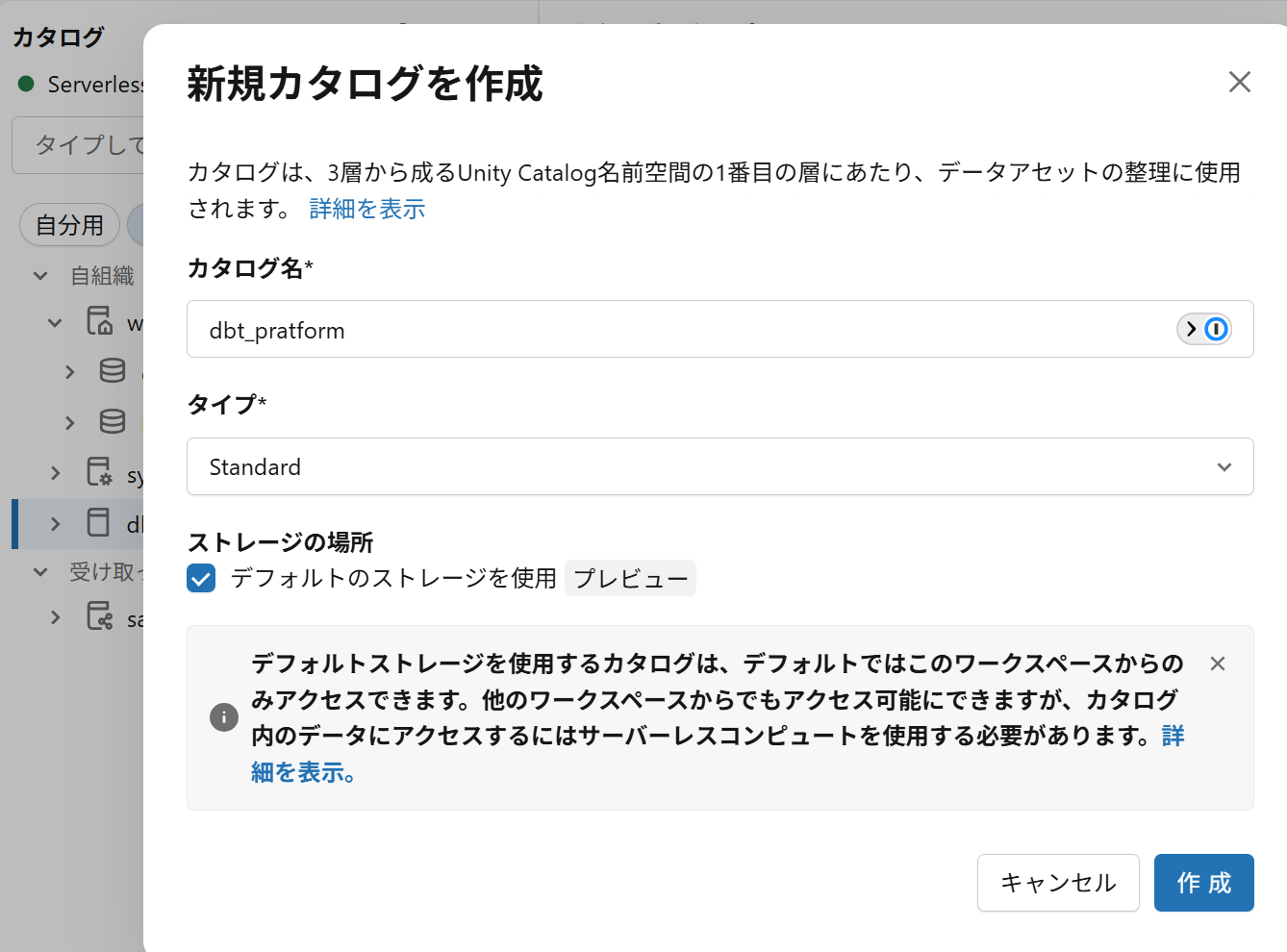Close the 新規カタログを作成 dialog
This screenshot has height=952, width=1287.
pos(1239,82)
